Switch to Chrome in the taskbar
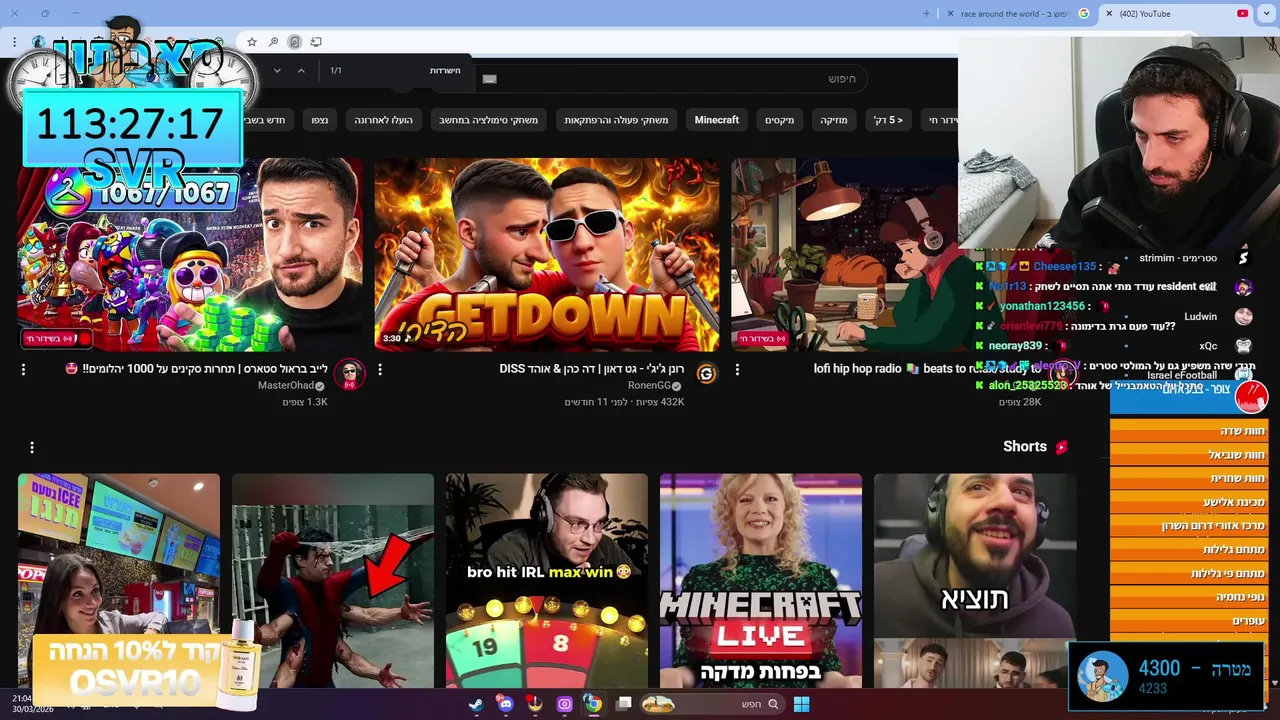1280x720 pixels. click(593, 704)
